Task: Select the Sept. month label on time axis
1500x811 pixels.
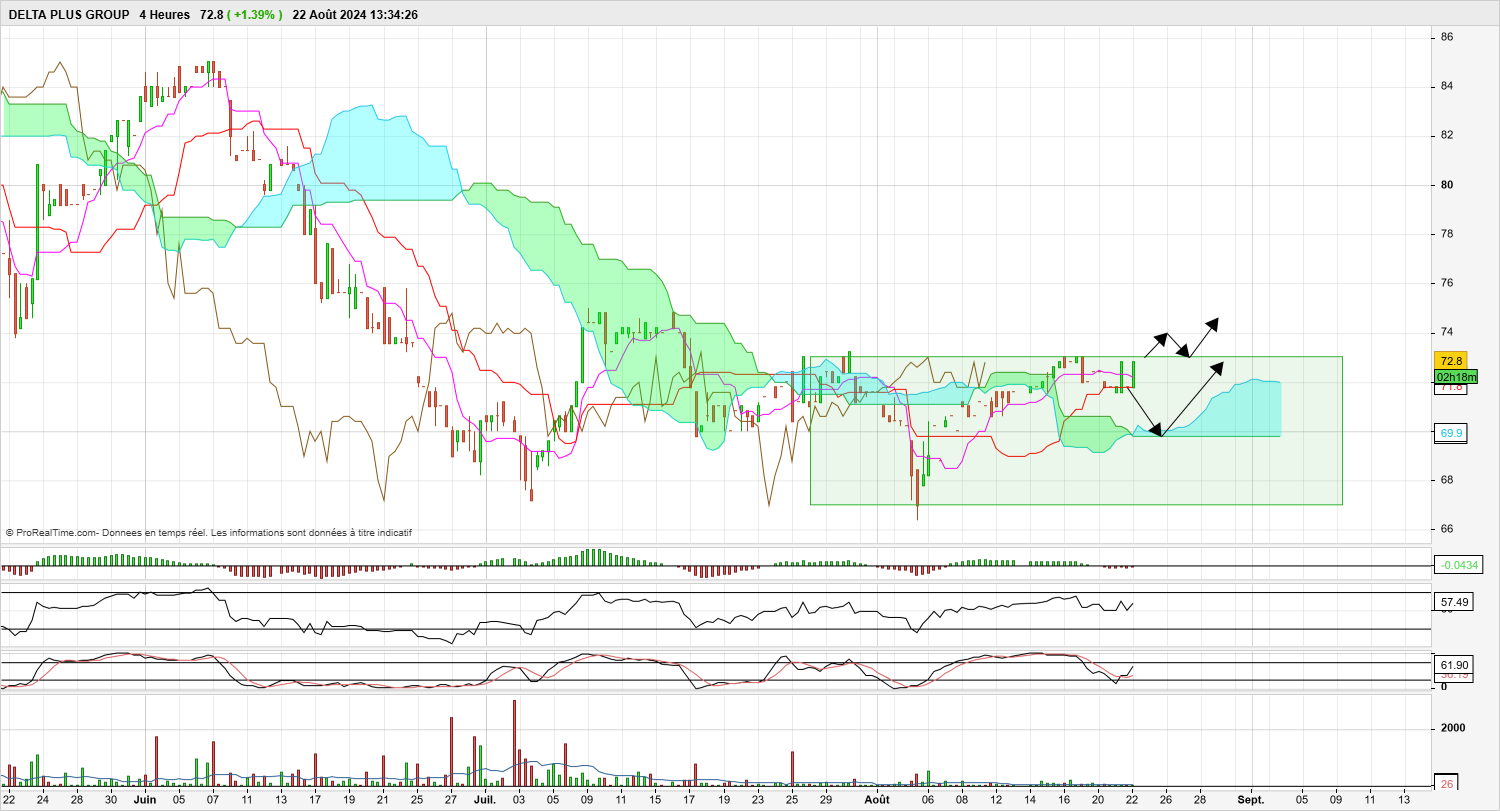Action: [1251, 800]
